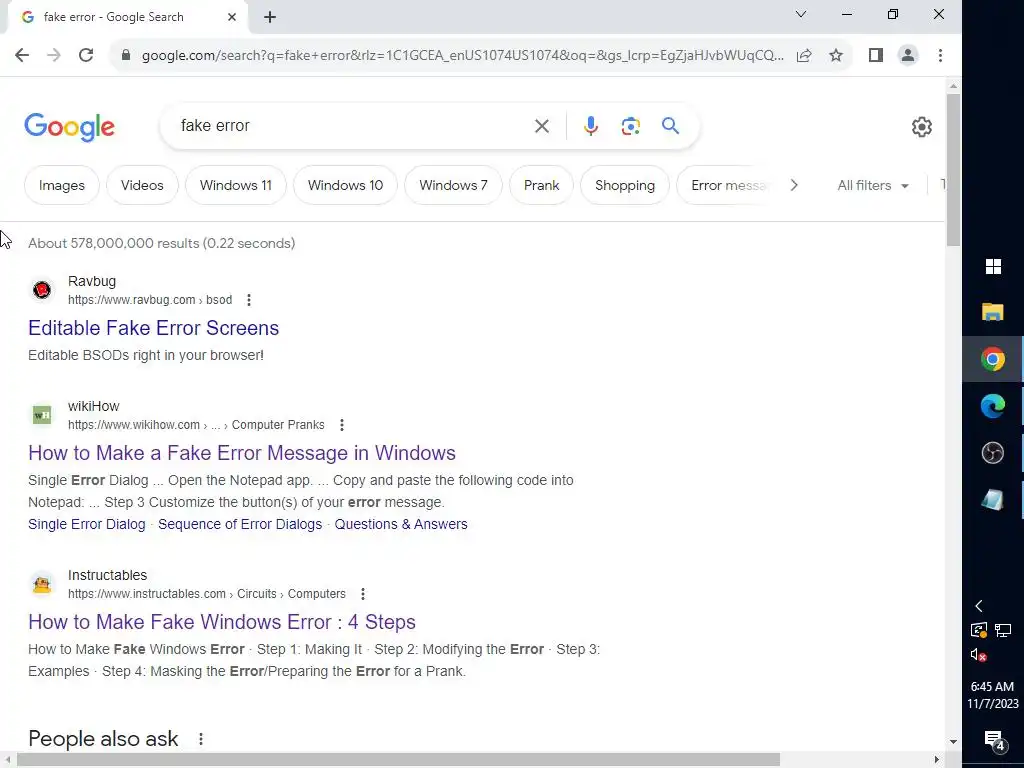
Task: Close the fake error Google Search tab
Action: click(x=232, y=17)
